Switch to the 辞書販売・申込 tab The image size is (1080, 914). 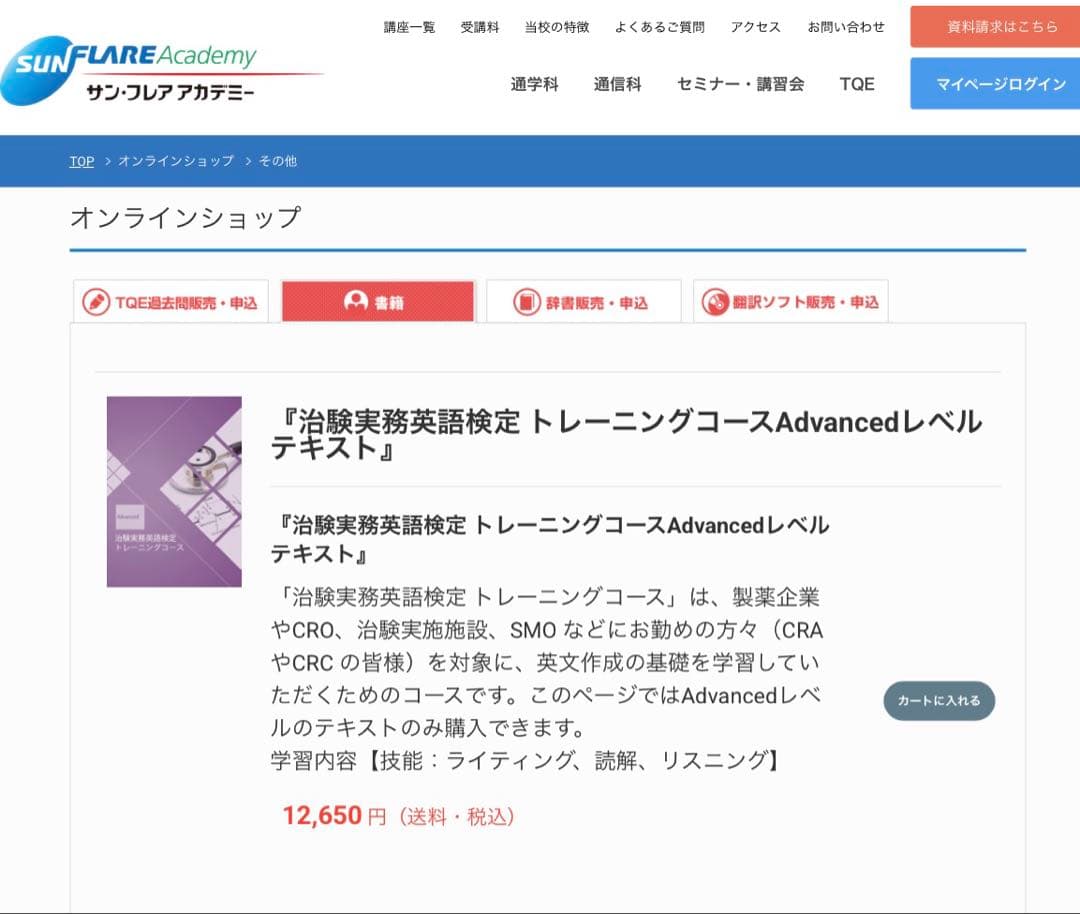point(583,301)
